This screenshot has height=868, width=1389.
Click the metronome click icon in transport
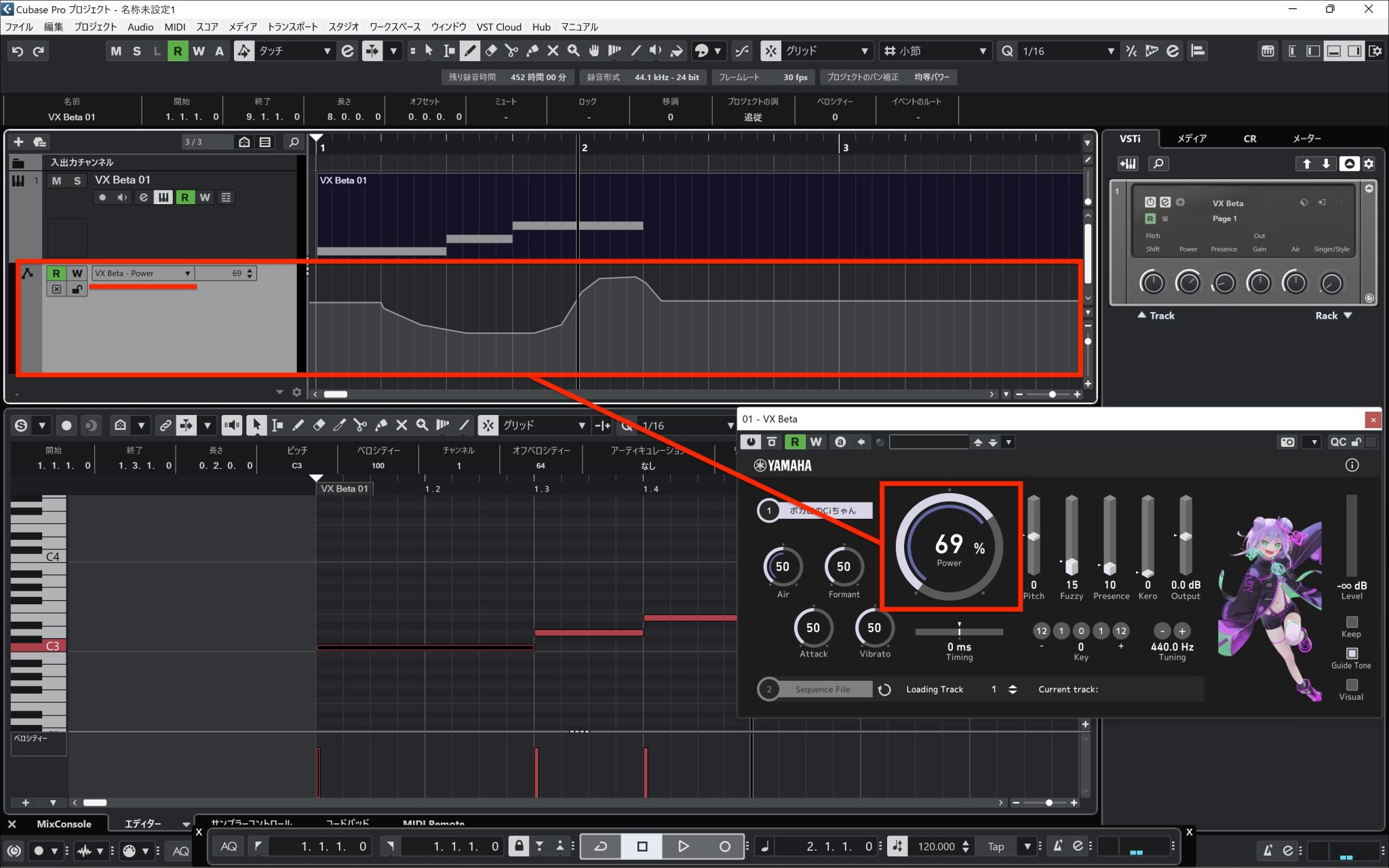1058,846
